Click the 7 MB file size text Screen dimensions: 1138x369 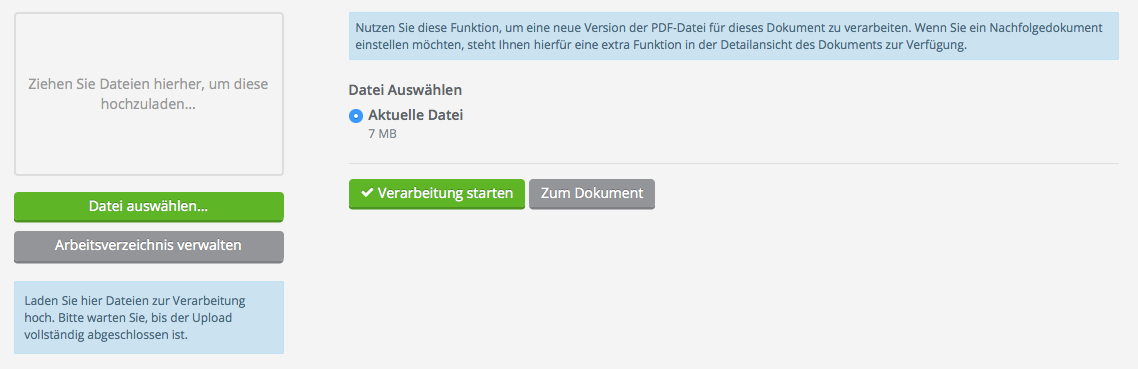382,134
